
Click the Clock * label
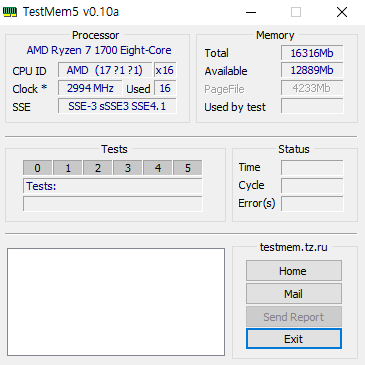[30, 89]
